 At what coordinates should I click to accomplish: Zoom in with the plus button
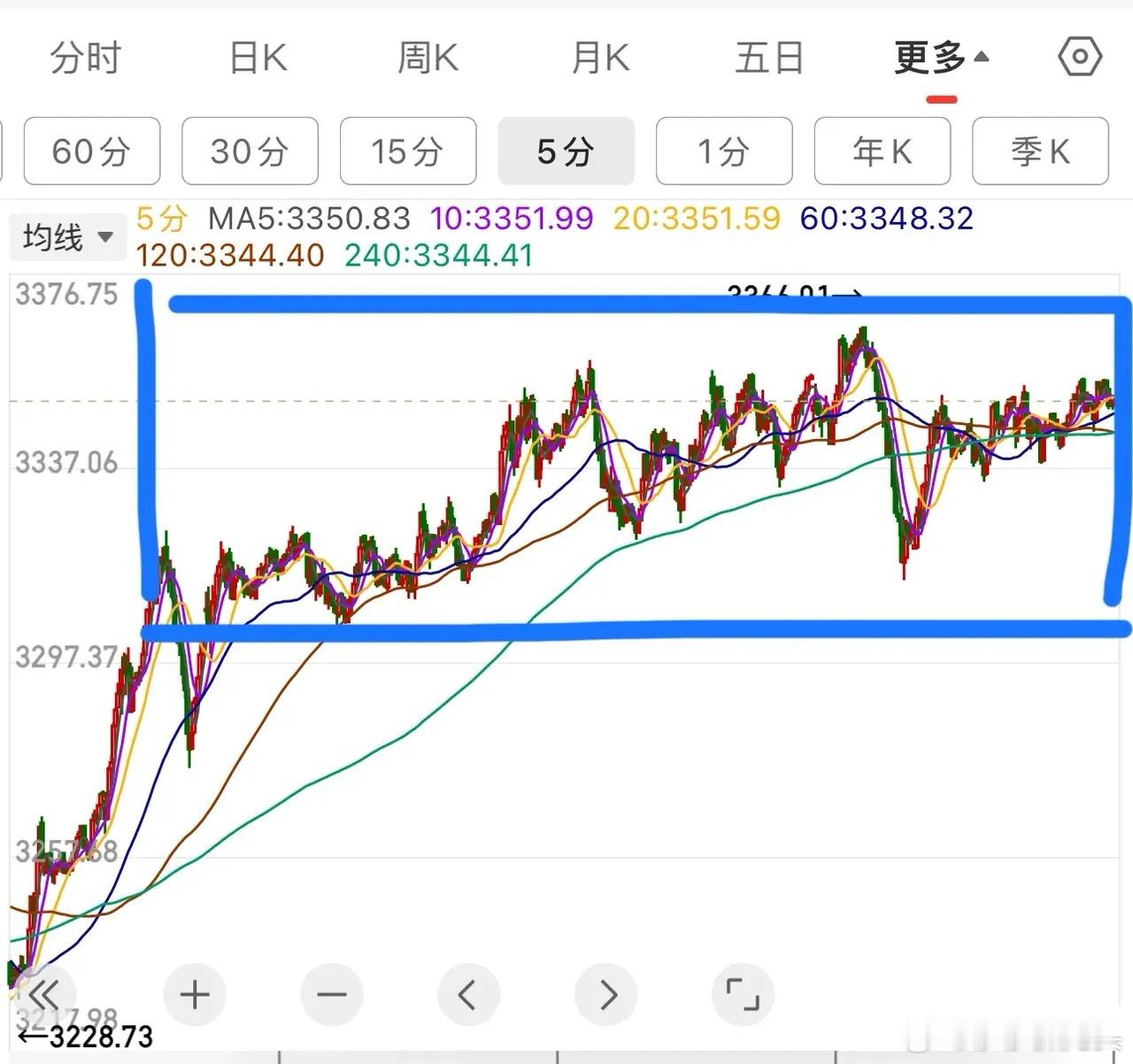point(195,994)
